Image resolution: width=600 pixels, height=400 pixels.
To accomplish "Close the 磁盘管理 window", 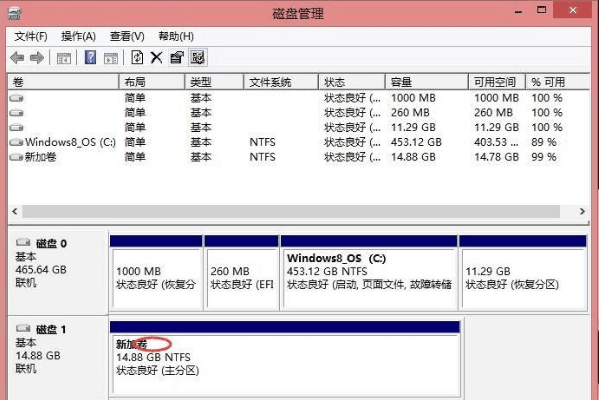I will 573,10.
